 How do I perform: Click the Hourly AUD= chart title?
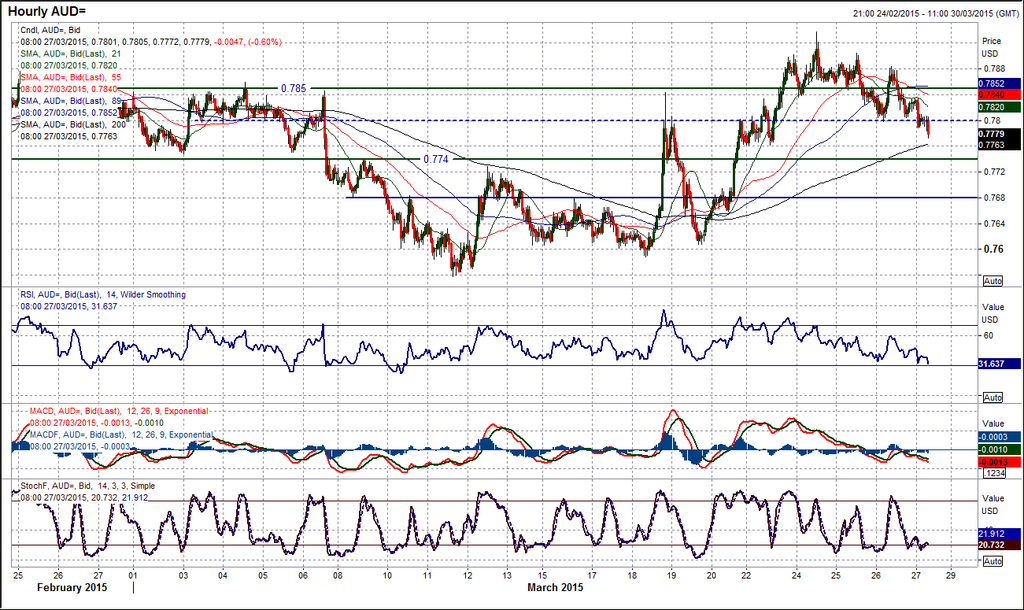pyautogui.click(x=47, y=11)
